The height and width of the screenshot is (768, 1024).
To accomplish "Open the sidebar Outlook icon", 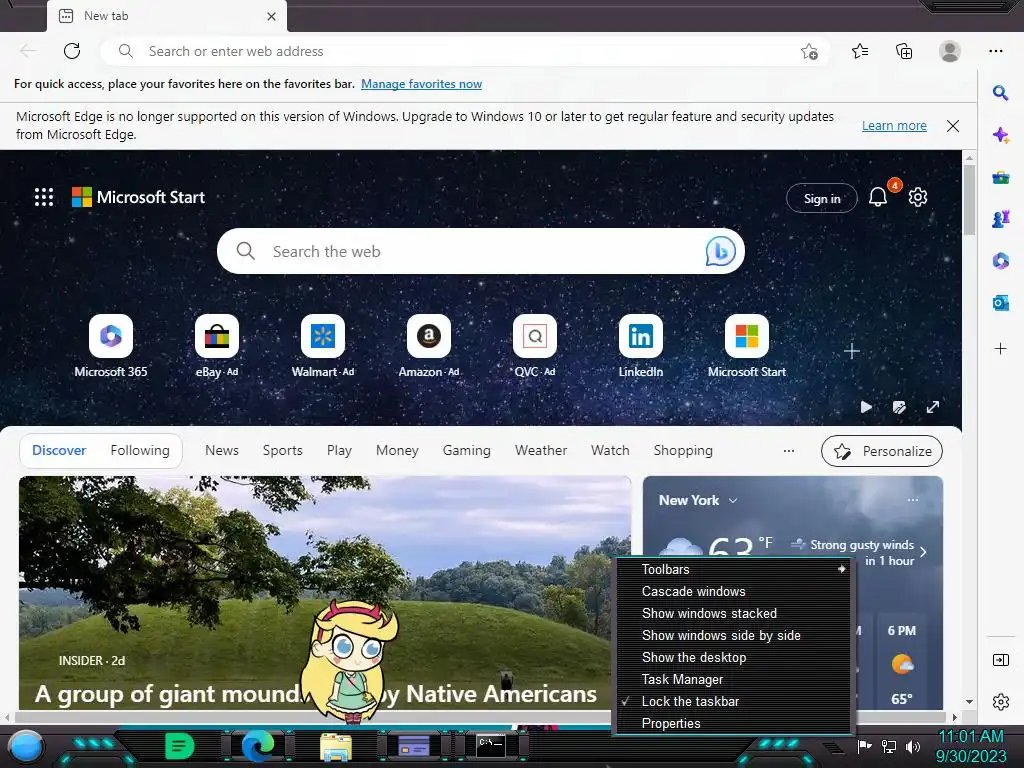I will pyautogui.click(x=1000, y=303).
